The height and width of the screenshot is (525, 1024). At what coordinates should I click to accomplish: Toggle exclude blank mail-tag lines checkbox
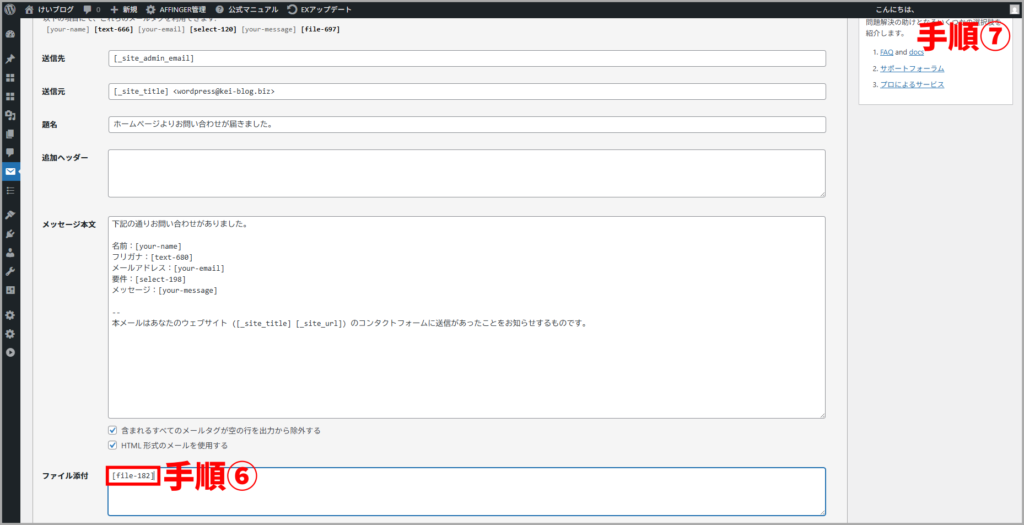113,430
